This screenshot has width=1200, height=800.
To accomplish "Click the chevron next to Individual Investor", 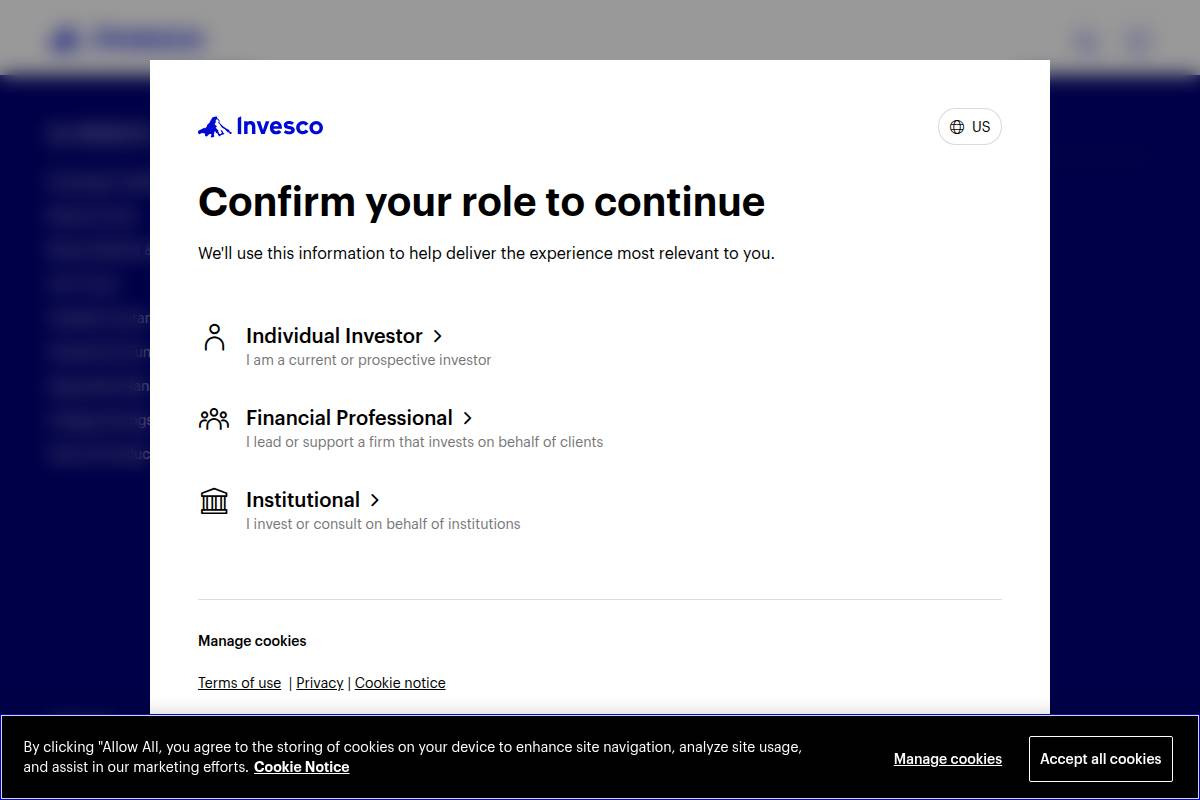I will click(437, 337).
